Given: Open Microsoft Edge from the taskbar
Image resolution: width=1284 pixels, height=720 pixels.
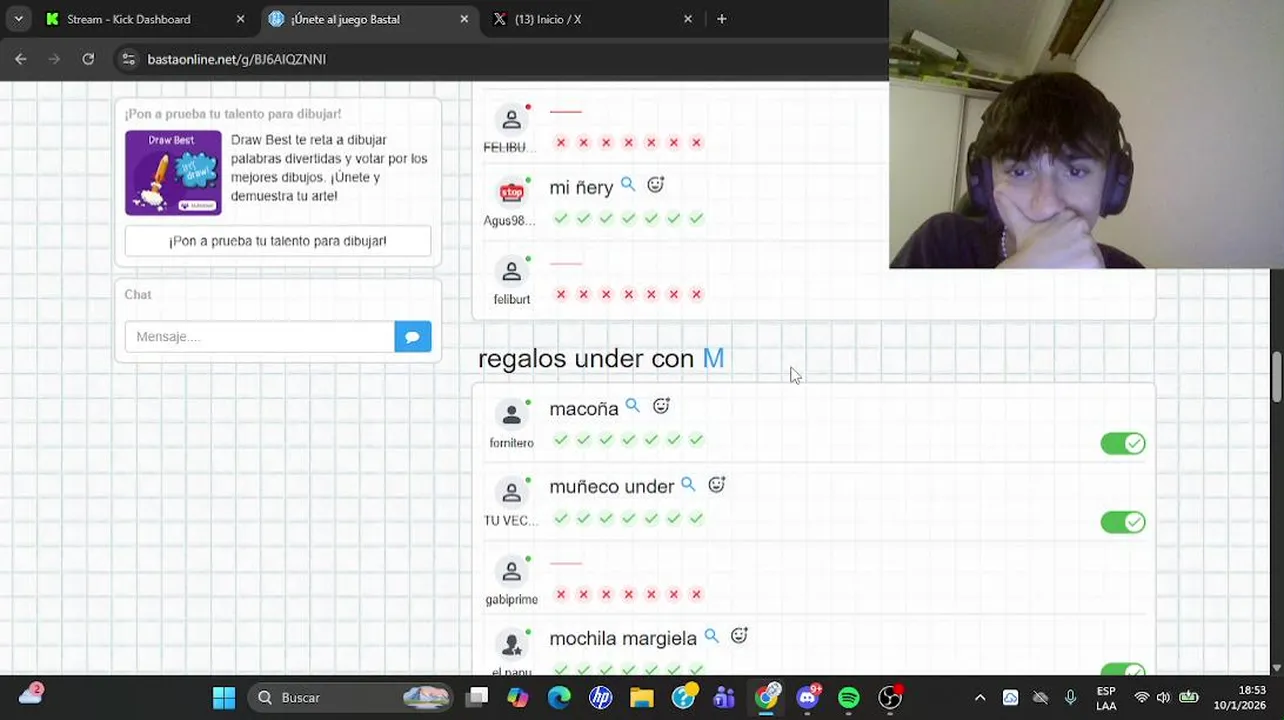Looking at the screenshot, I should click(559, 698).
